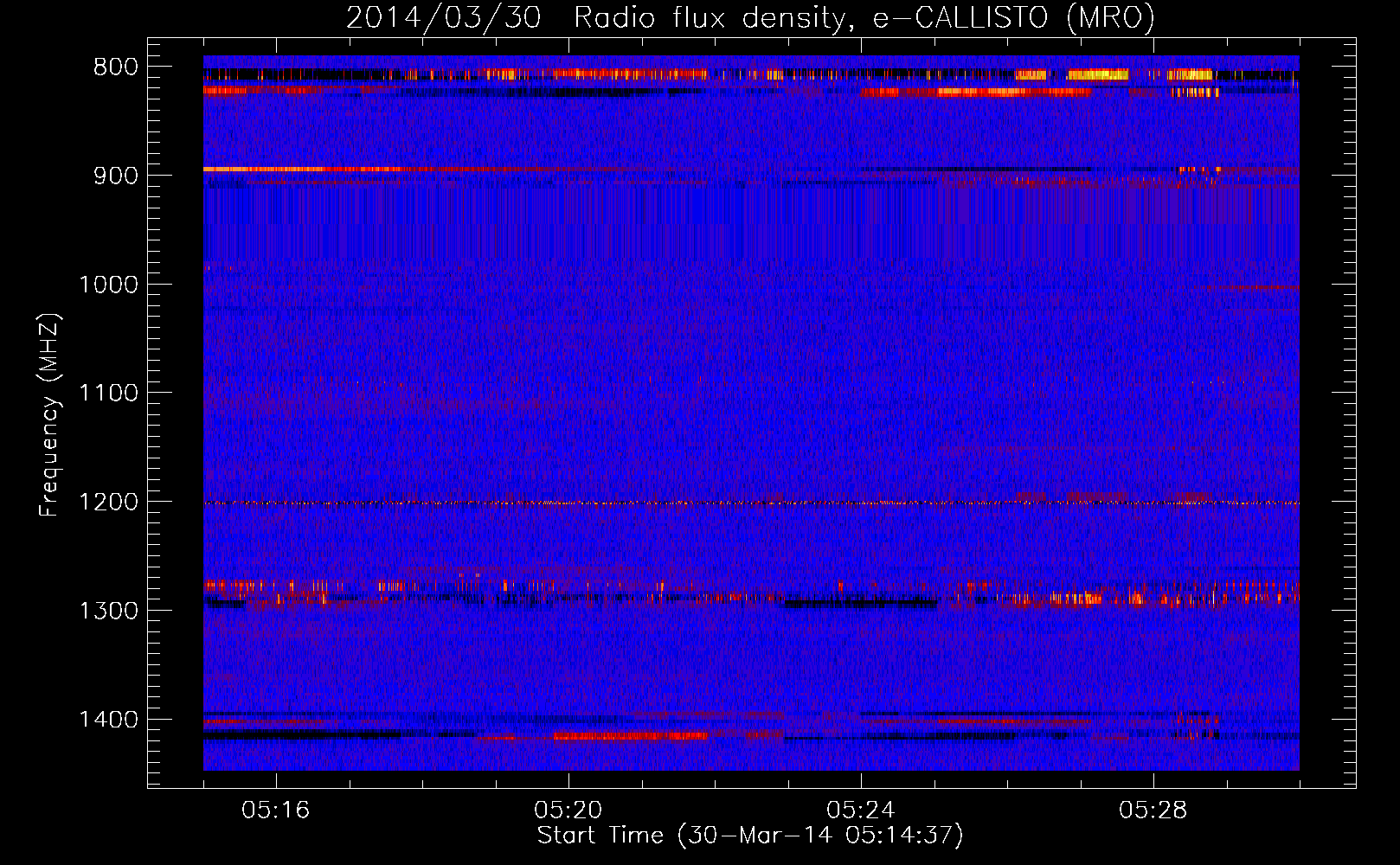Image resolution: width=1400 pixels, height=865 pixels.
Task: Click the 'Frequency (MHZ)' axis label
Action: pos(49,415)
